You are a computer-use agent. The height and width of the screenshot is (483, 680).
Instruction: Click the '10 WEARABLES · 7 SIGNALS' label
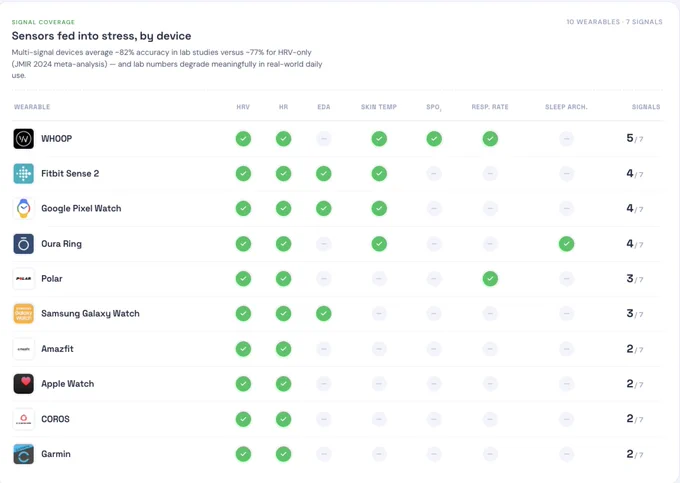click(614, 22)
